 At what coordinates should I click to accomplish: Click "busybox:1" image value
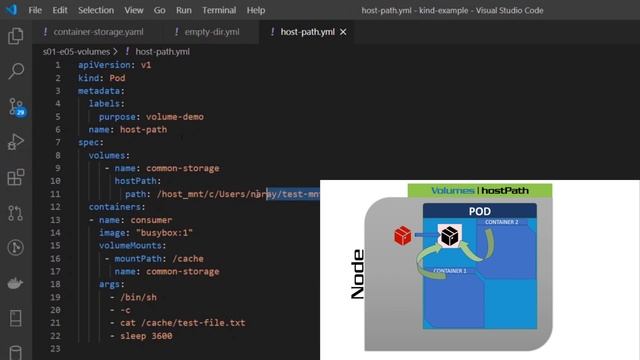pos(164,233)
